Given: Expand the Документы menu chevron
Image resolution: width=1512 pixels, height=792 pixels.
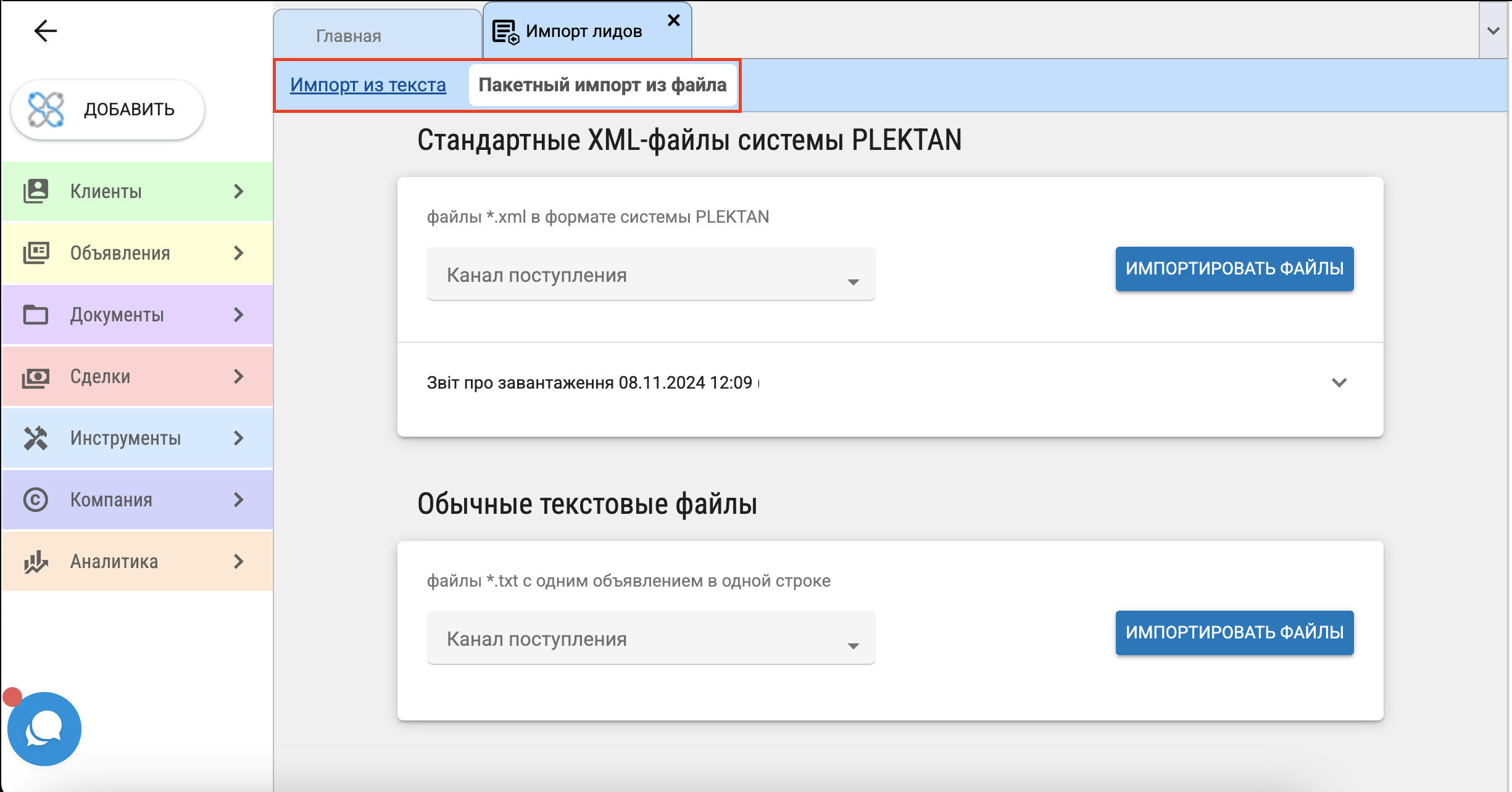Looking at the screenshot, I should [239, 315].
